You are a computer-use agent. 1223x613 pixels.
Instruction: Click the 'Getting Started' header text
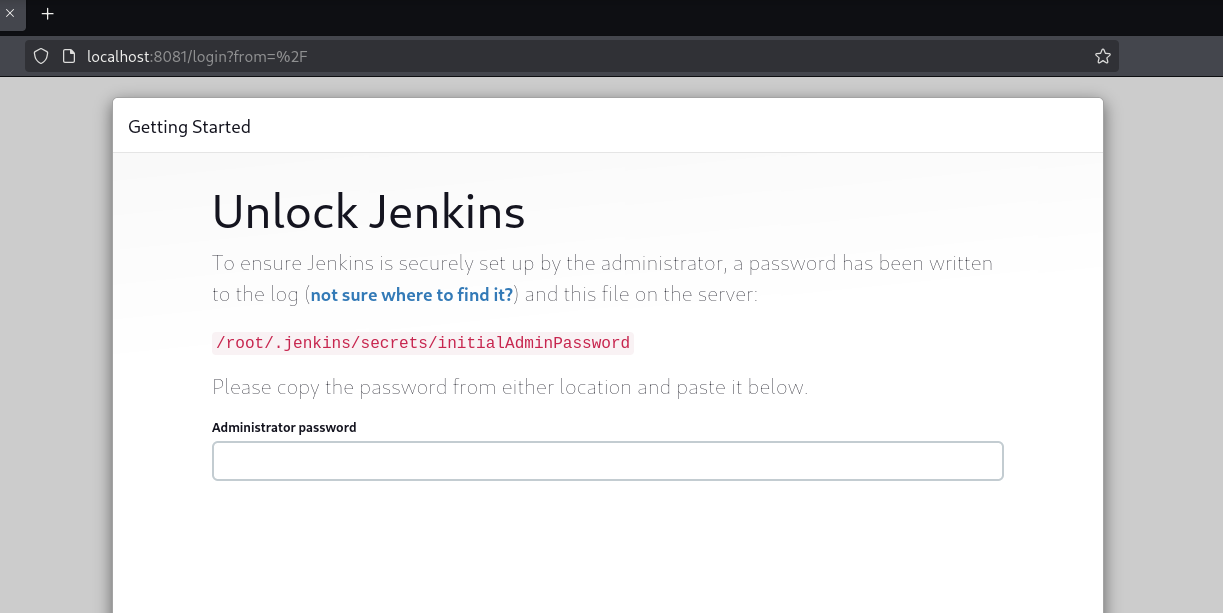tap(189, 127)
